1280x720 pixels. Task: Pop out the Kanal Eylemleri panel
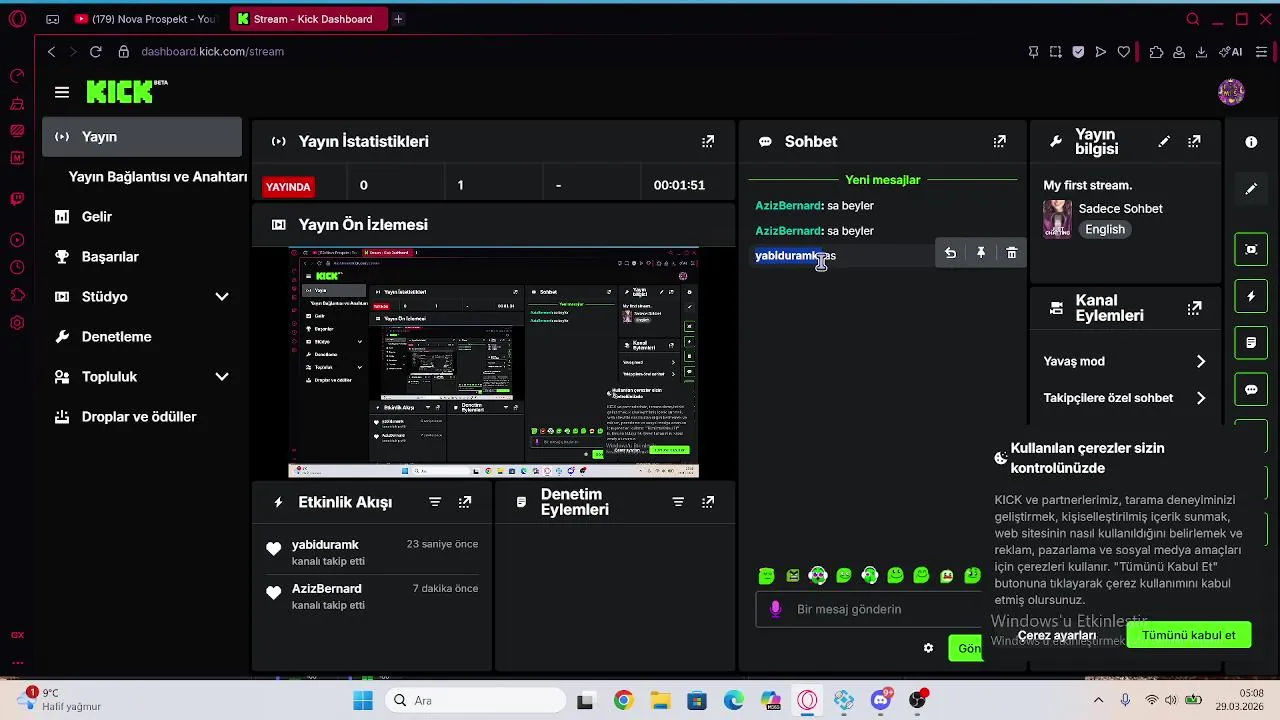click(x=1194, y=309)
